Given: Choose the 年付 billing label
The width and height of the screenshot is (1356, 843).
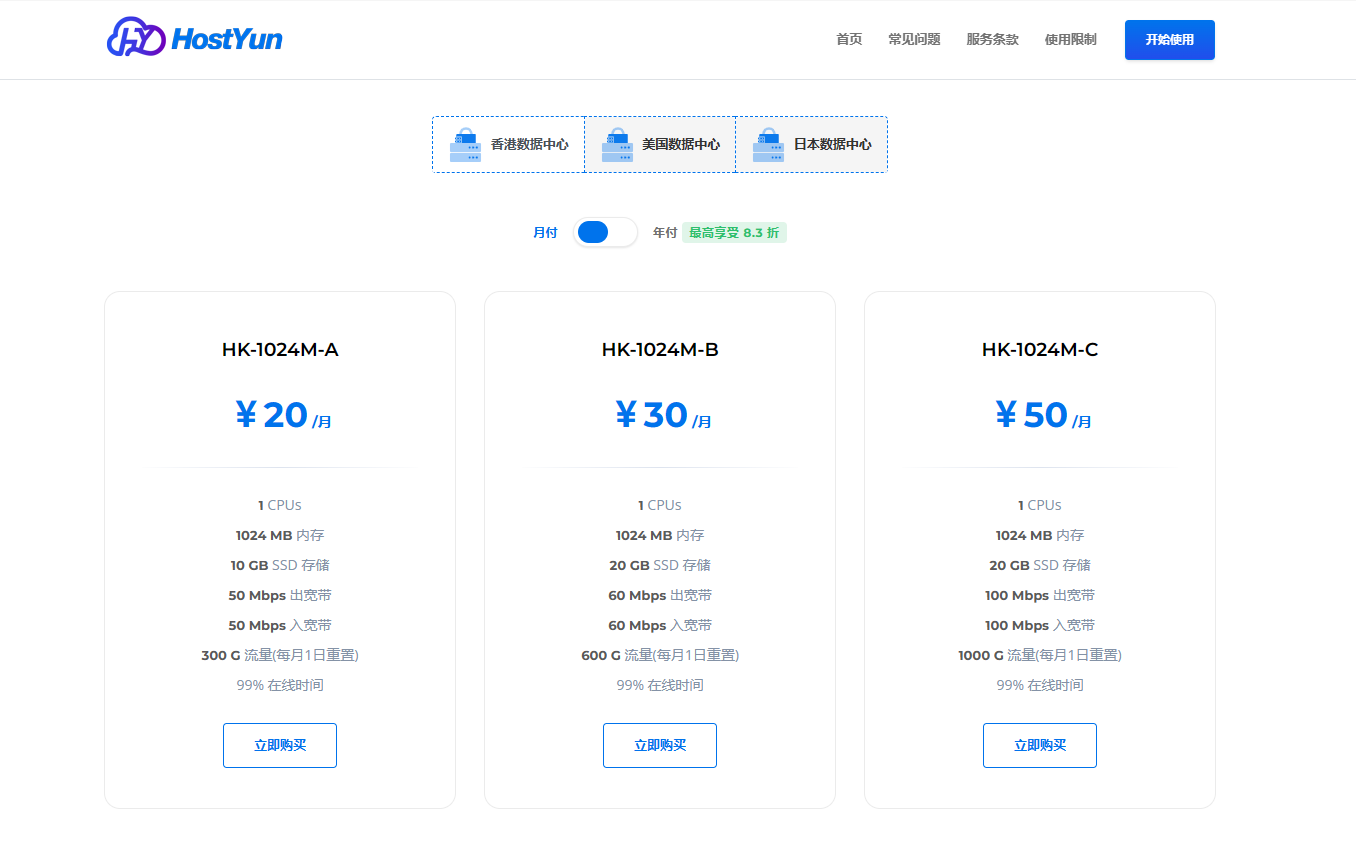Looking at the screenshot, I should (665, 232).
